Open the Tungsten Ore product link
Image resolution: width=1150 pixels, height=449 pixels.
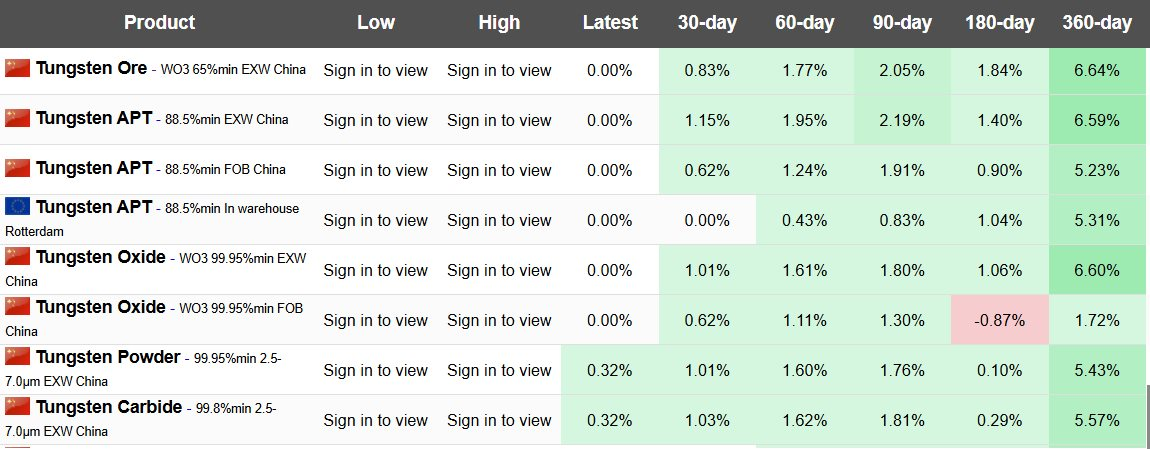coord(91,69)
